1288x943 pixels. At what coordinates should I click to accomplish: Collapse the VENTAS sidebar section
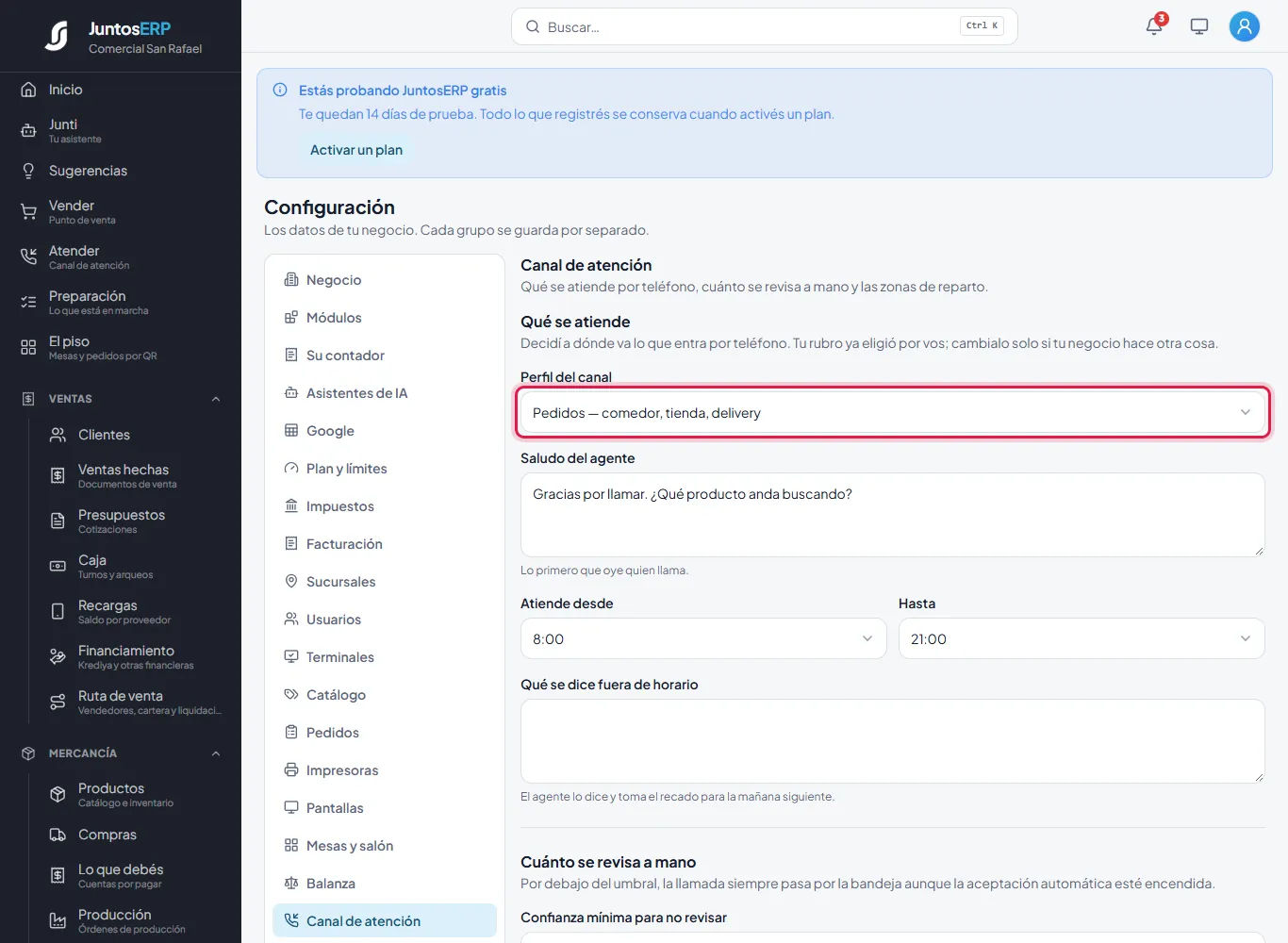pyautogui.click(x=216, y=399)
